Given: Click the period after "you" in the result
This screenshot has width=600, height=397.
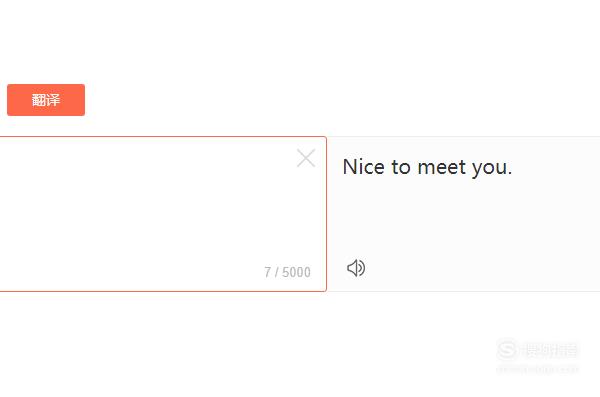Looking at the screenshot, I should tap(510, 174).
